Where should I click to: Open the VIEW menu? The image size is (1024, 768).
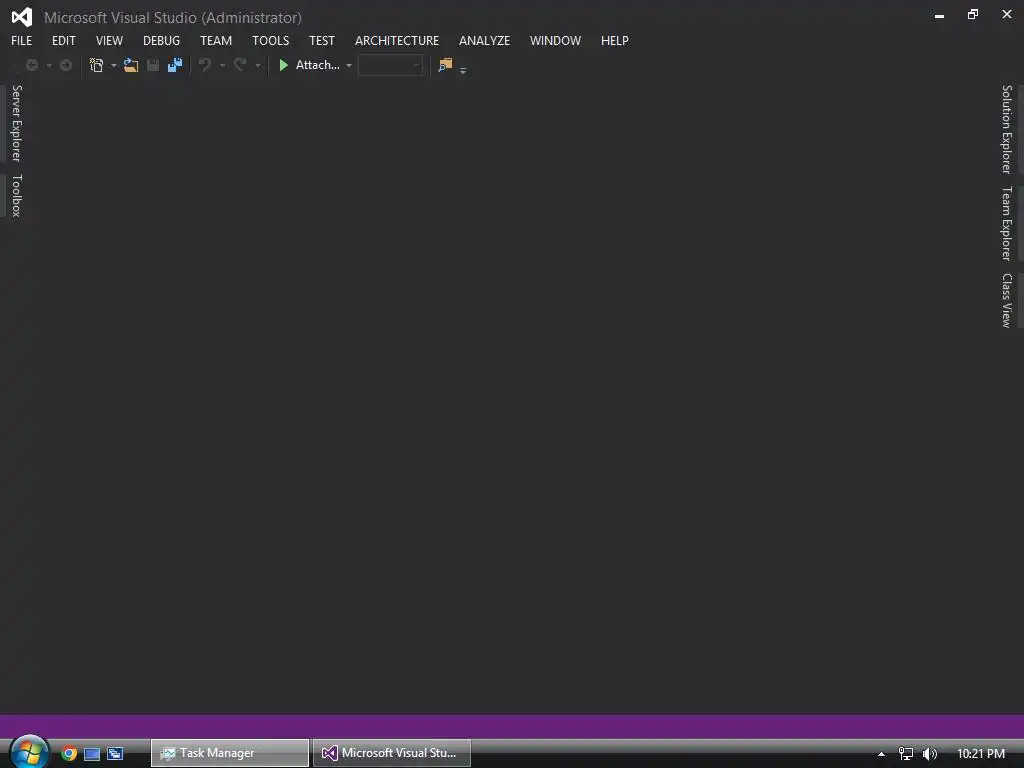pyautogui.click(x=109, y=40)
